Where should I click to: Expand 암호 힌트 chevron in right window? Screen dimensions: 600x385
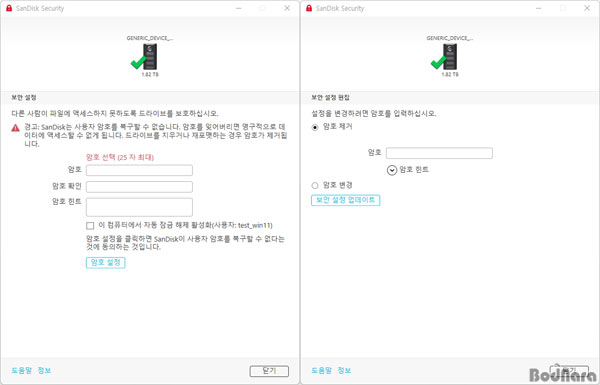point(392,170)
